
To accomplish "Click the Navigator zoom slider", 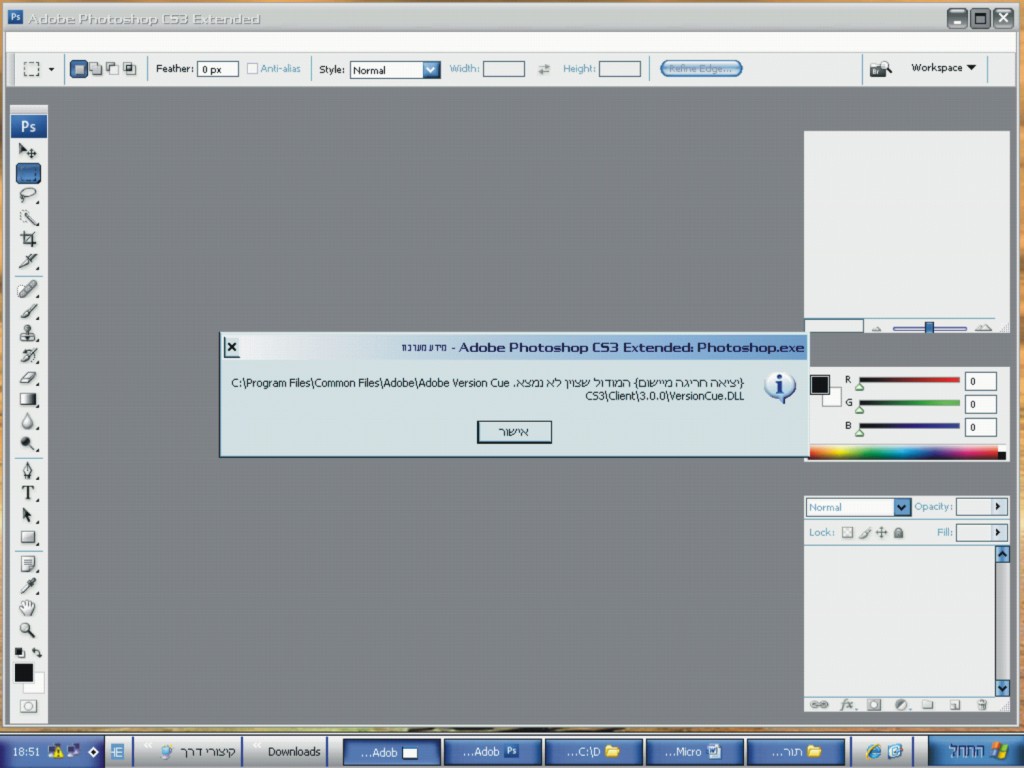I will 929,328.
